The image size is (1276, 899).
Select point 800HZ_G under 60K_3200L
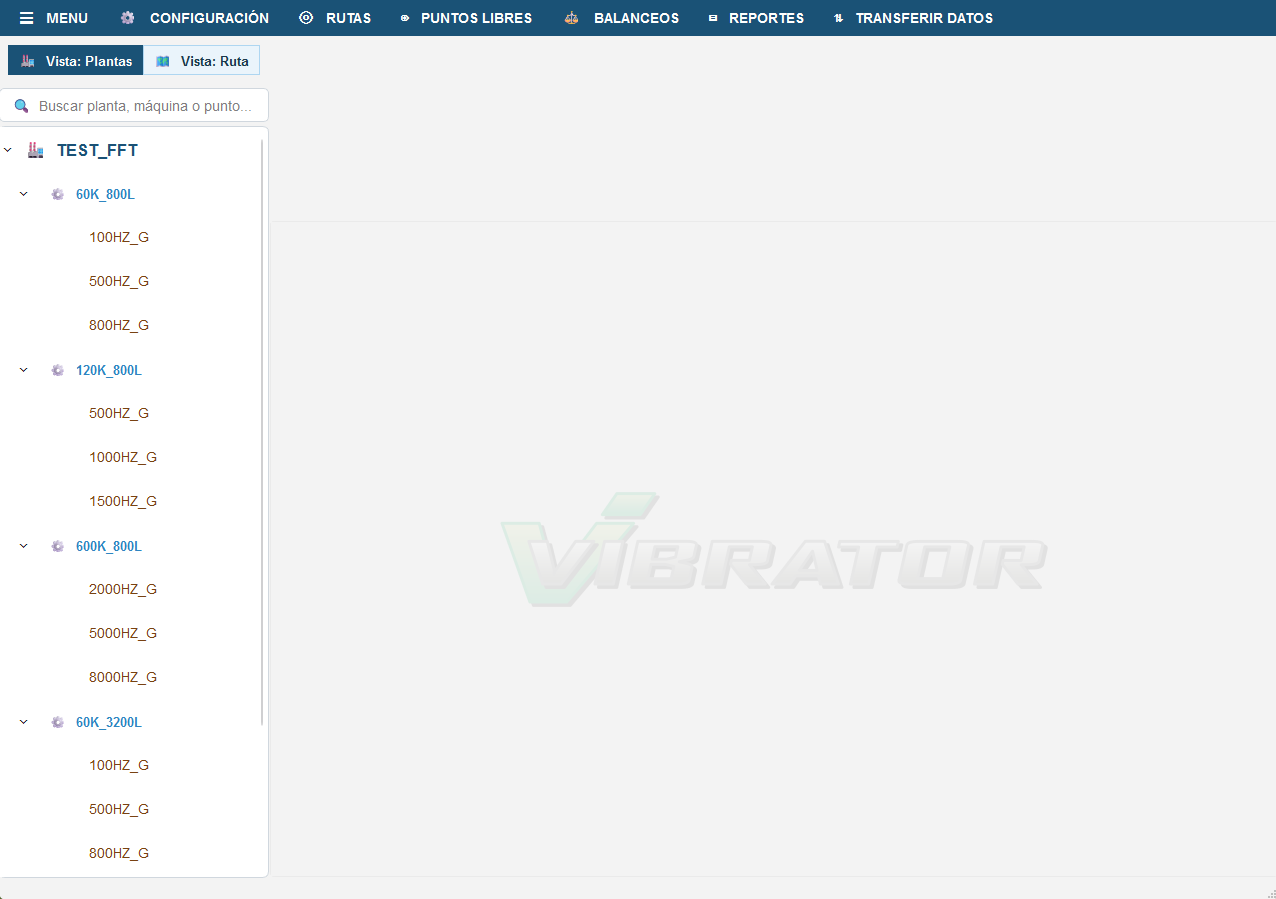coord(119,853)
